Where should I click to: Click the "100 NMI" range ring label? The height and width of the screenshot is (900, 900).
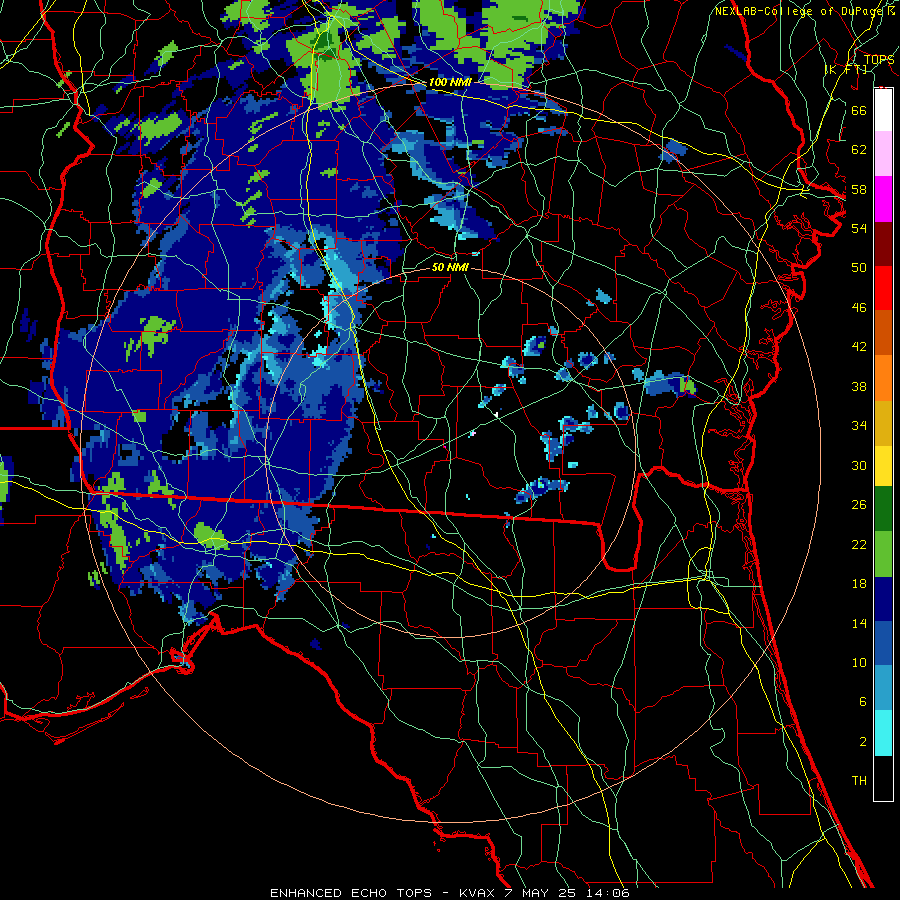(450, 82)
